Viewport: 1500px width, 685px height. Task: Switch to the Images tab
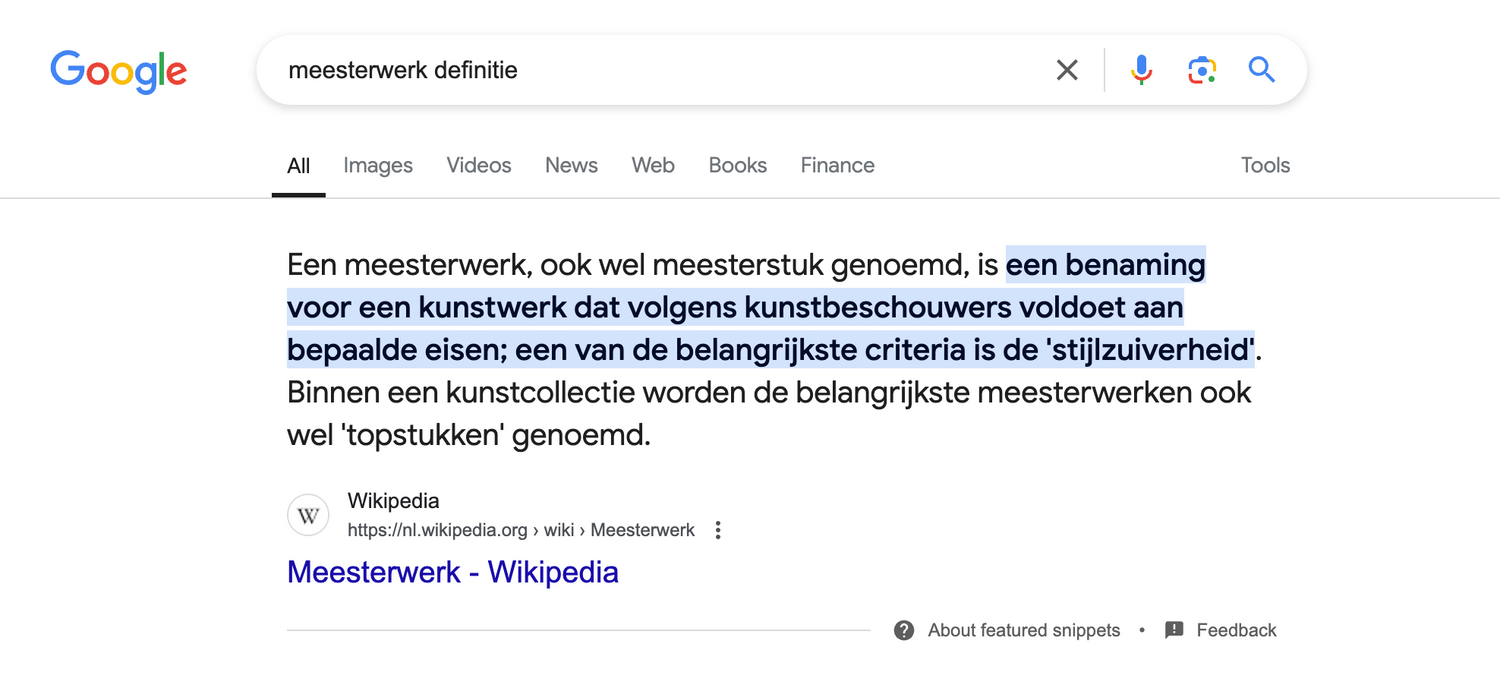[378, 166]
